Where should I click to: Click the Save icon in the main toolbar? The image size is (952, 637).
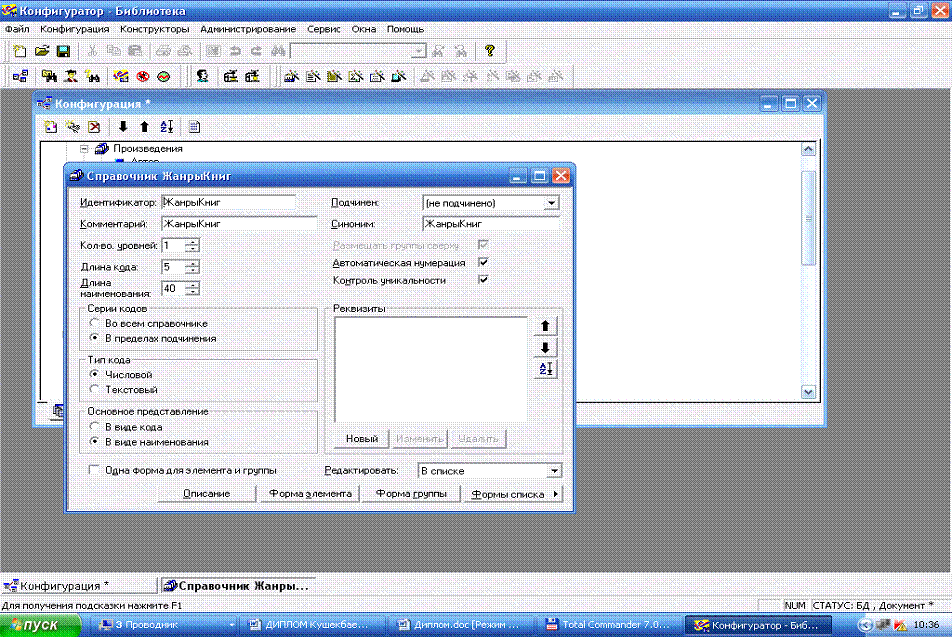click(x=62, y=50)
